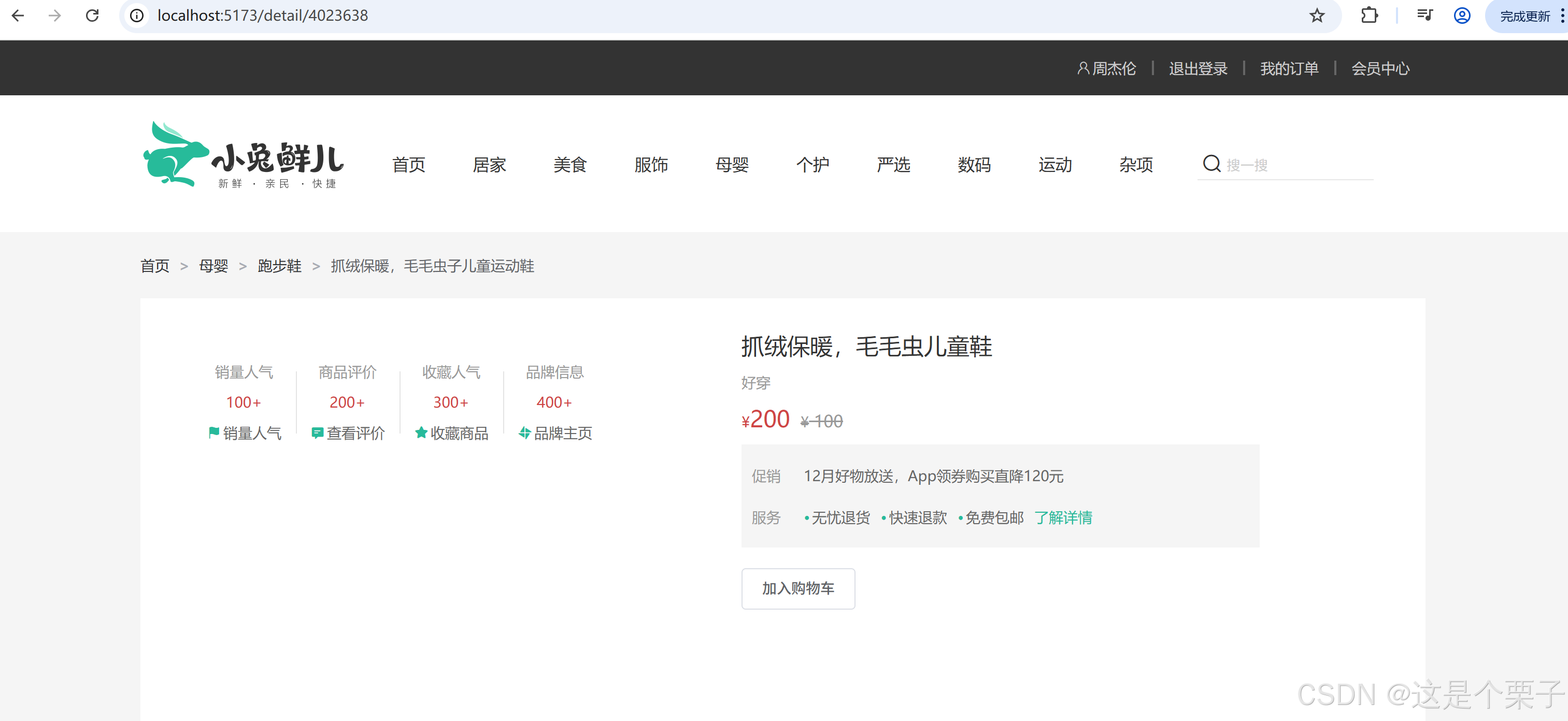
Task: Click the search magnifier icon
Action: click(1211, 164)
